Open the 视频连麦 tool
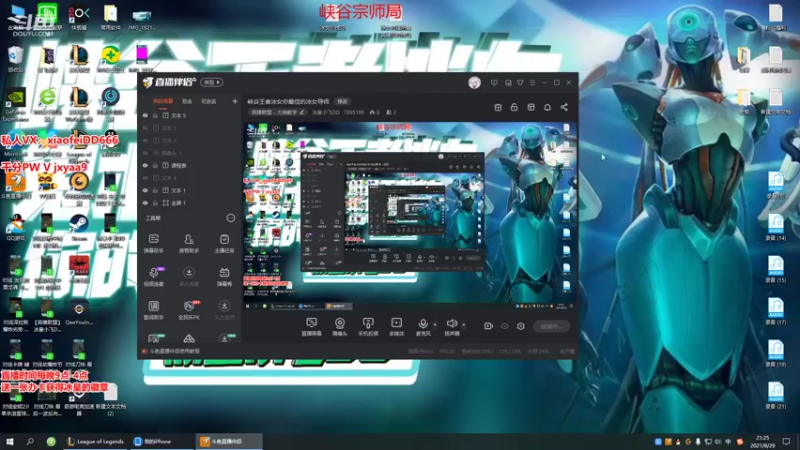 coord(154,276)
